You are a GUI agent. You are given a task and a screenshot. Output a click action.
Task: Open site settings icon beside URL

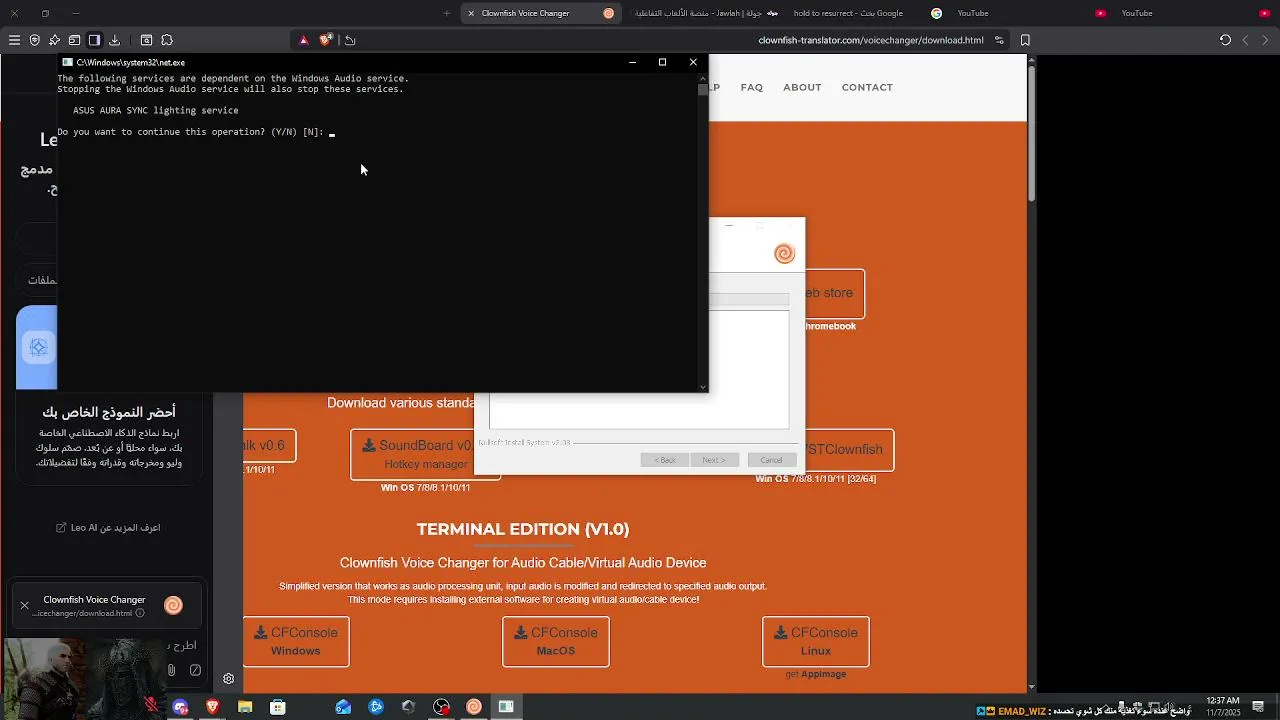(x=998, y=40)
